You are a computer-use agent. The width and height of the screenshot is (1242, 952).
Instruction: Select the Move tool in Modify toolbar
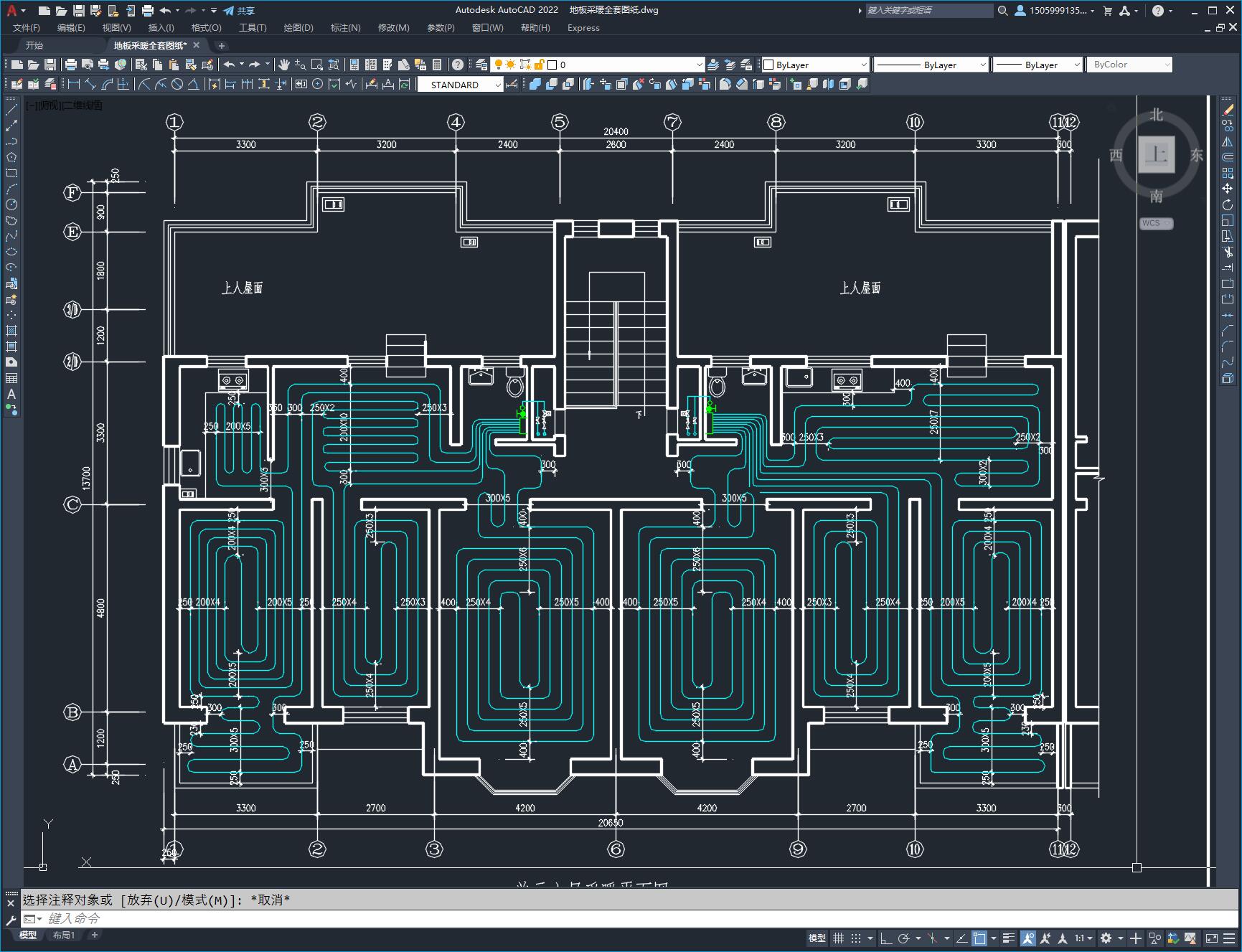[x=1228, y=189]
